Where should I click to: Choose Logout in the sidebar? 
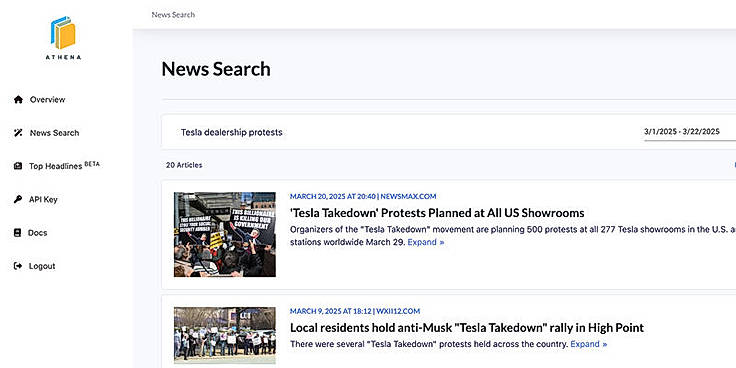42,266
